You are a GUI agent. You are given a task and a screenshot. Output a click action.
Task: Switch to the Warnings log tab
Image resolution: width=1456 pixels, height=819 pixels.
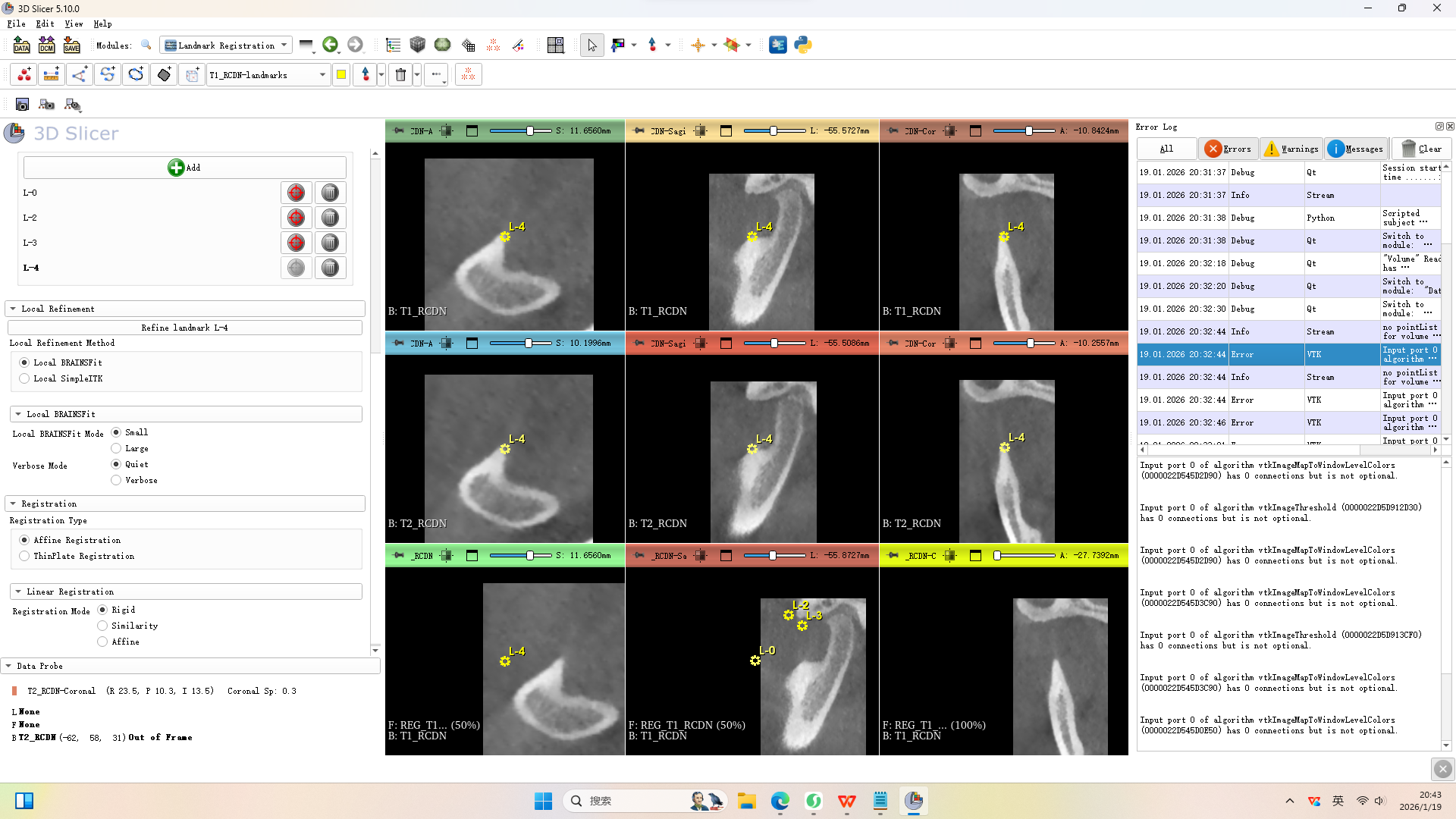[x=1293, y=149]
